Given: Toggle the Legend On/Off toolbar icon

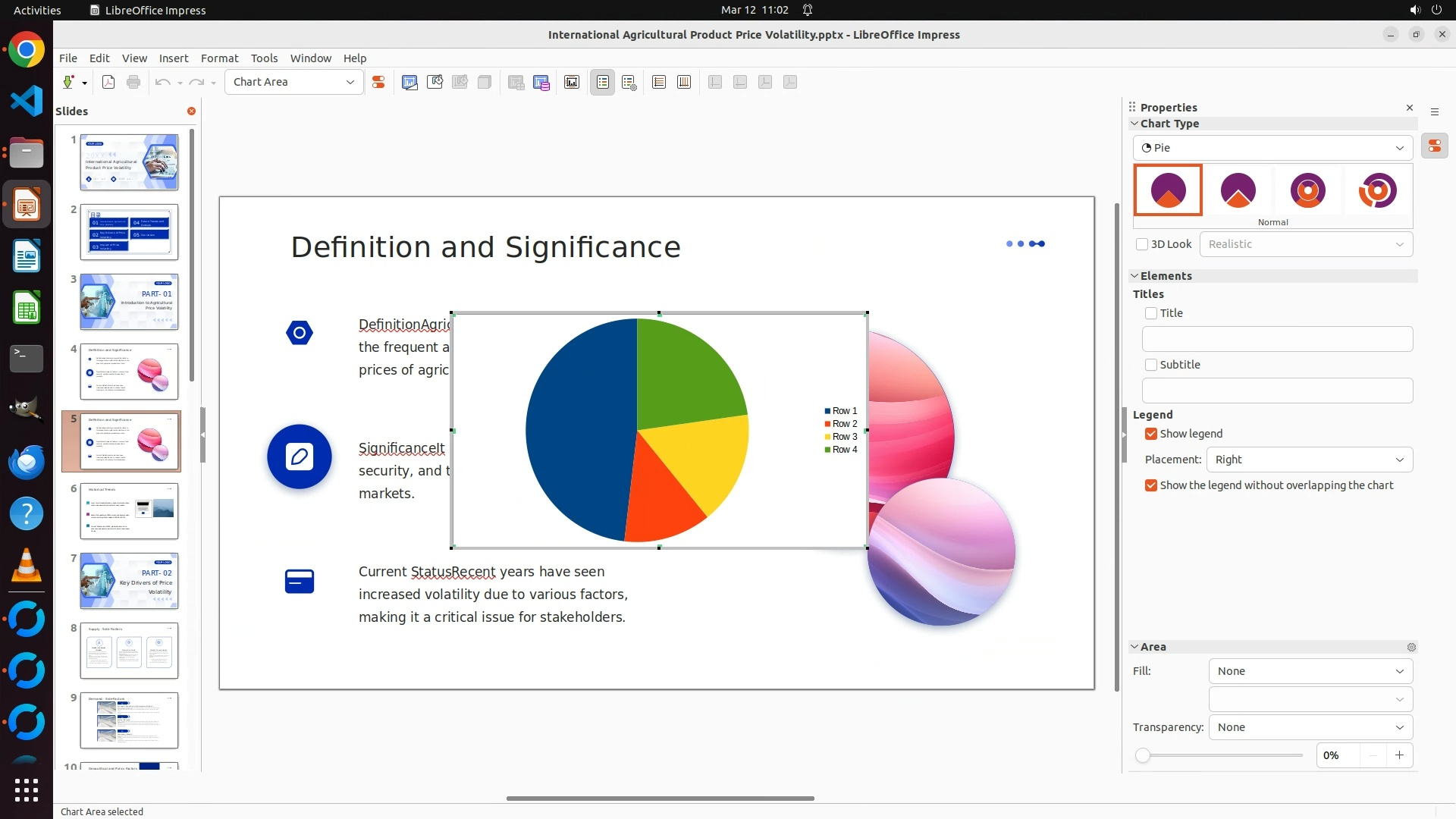Looking at the screenshot, I should point(603,82).
